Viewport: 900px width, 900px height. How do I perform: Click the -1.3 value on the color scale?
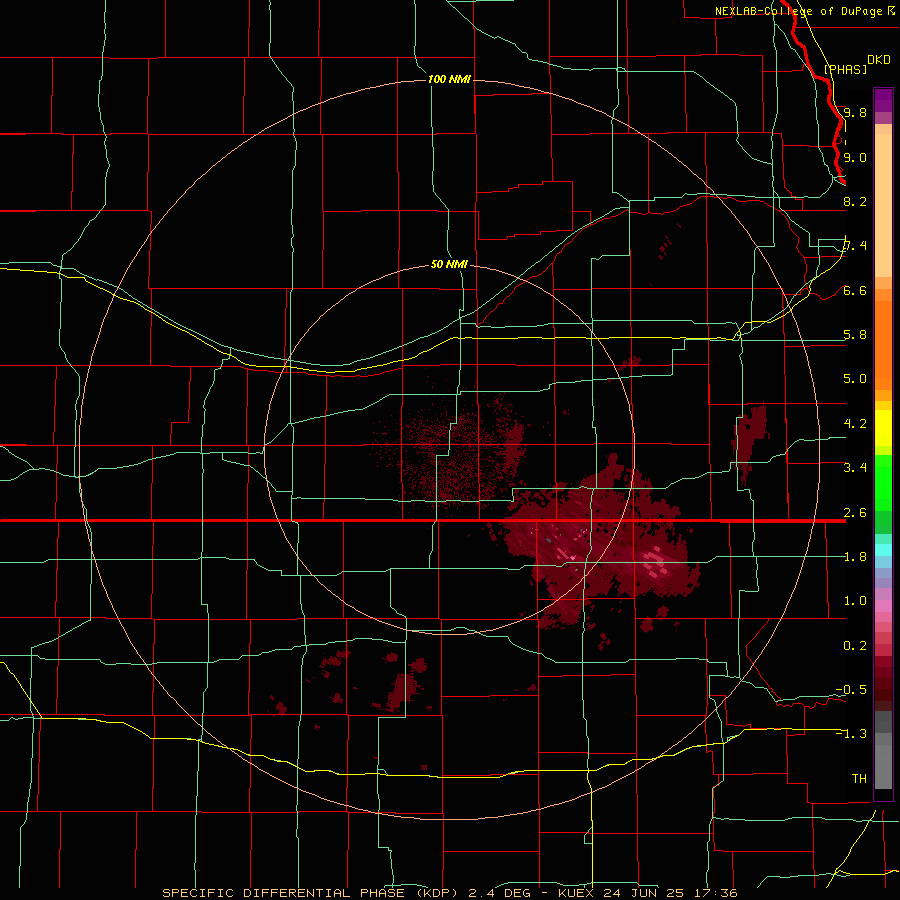point(851,734)
